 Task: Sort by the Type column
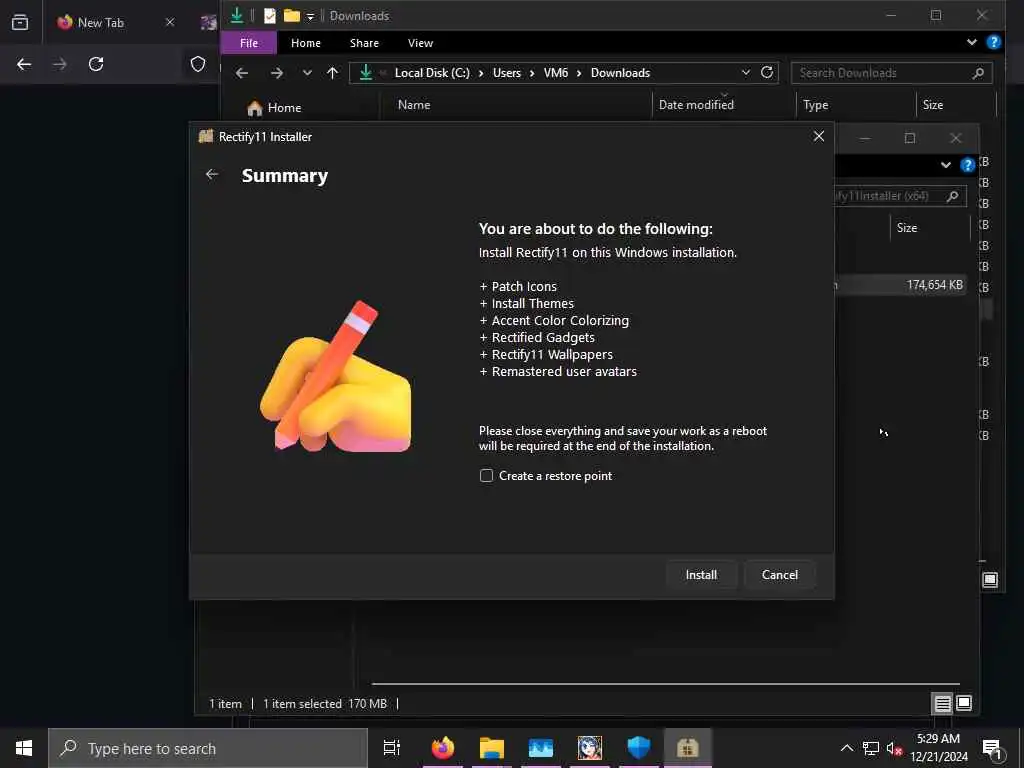click(x=816, y=105)
